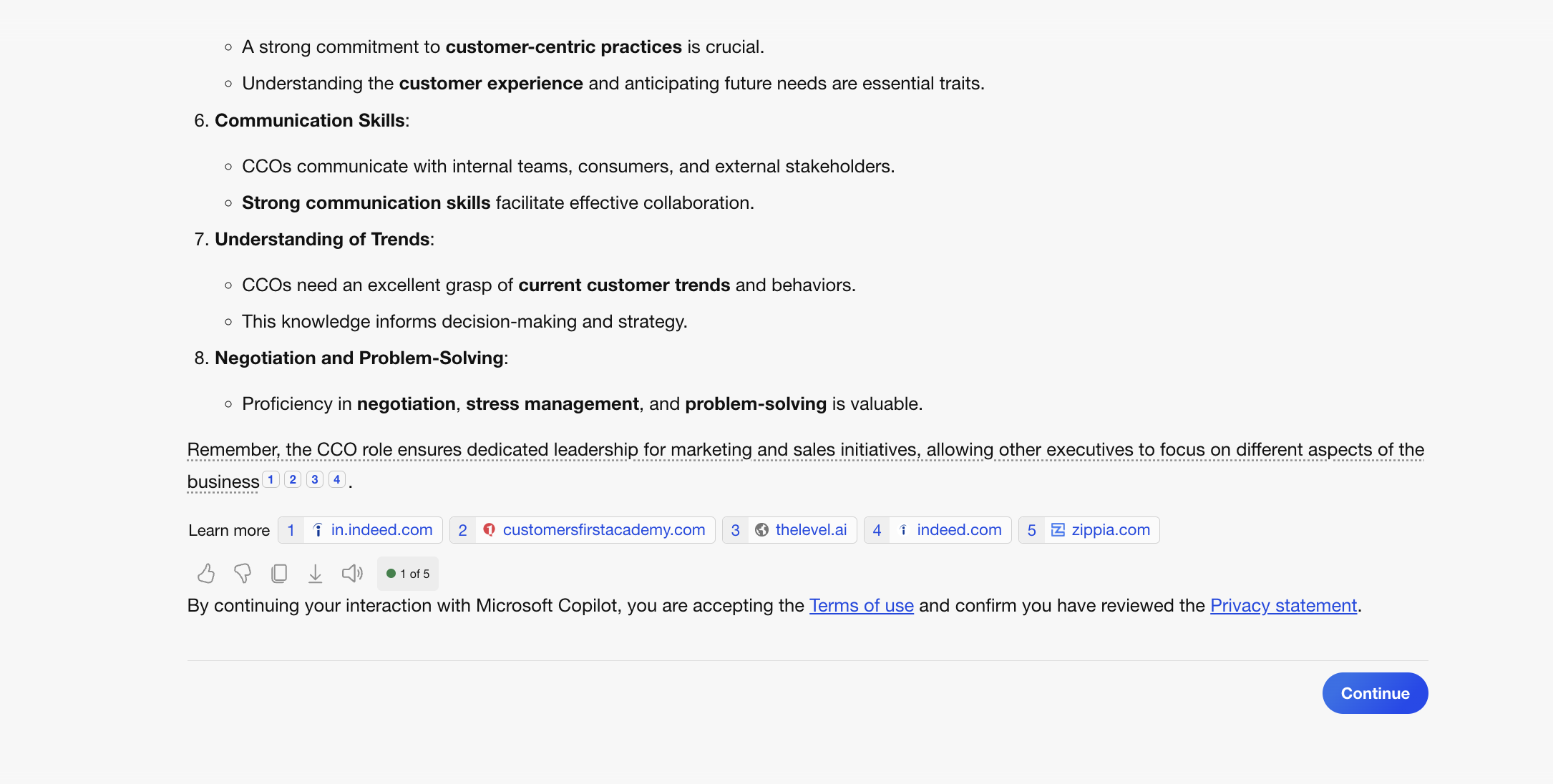Open the Terms of use link
The image size is (1553, 784).
pyautogui.click(x=861, y=606)
